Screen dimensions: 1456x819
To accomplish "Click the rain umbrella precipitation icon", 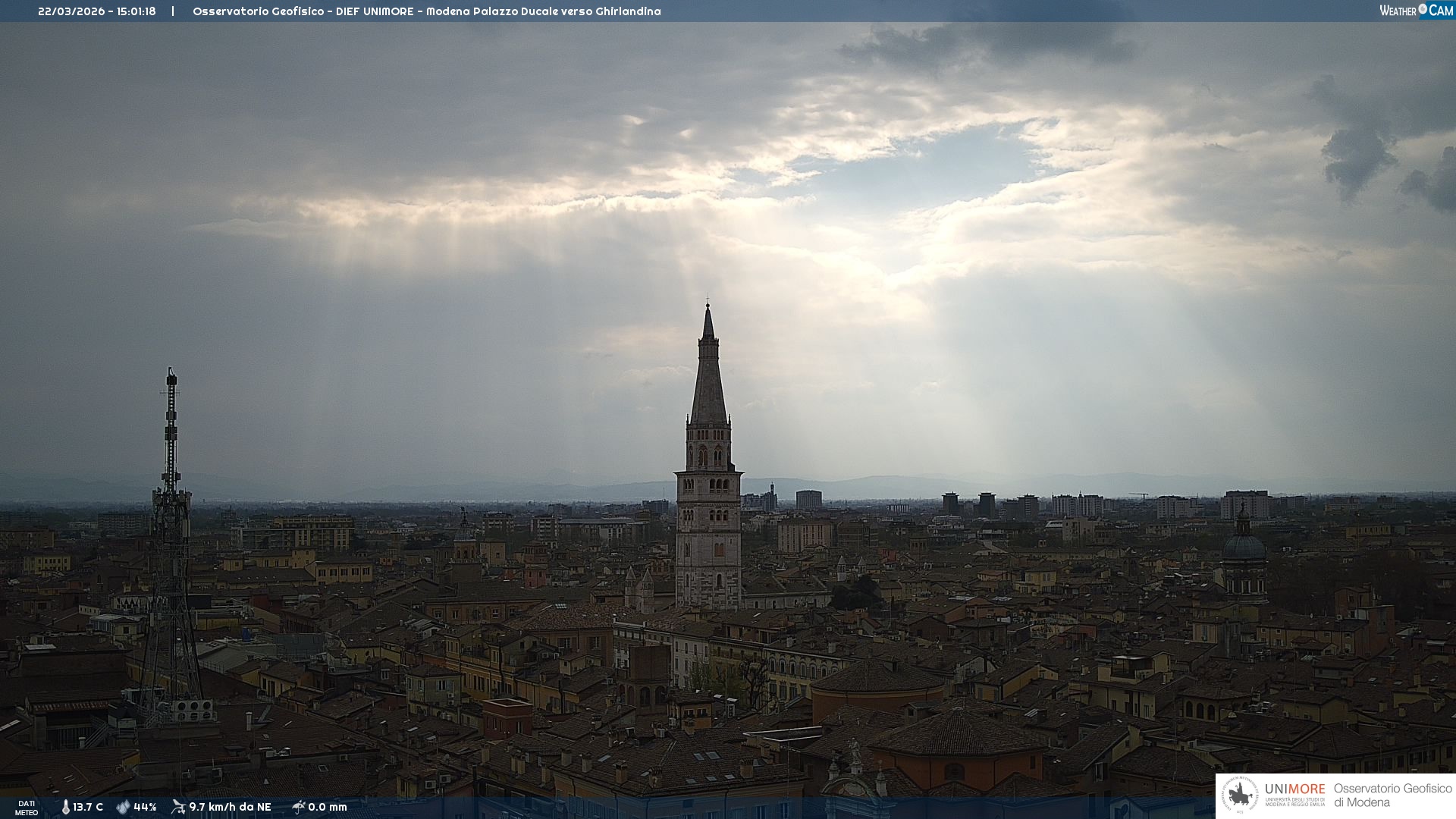I will (298, 807).
